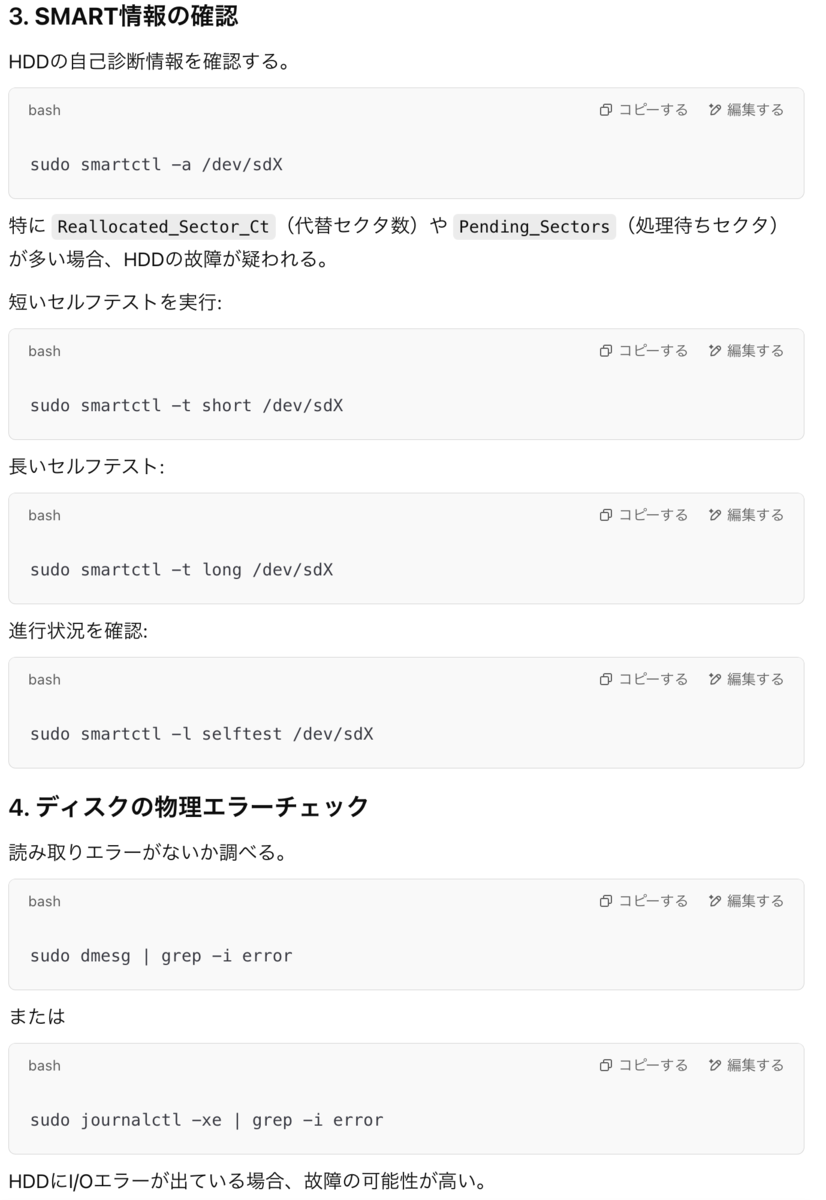Edit the journalctl -xe code block
Screen dimensions: 826x1200
(x=746, y=1065)
